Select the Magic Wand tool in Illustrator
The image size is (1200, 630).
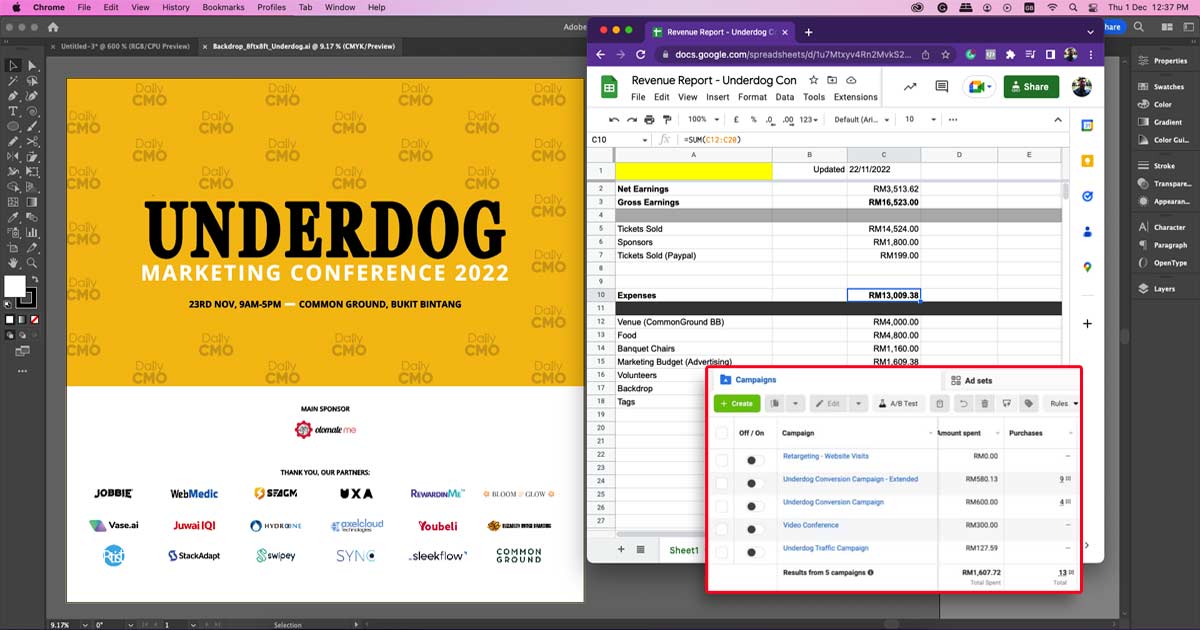tap(13, 82)
